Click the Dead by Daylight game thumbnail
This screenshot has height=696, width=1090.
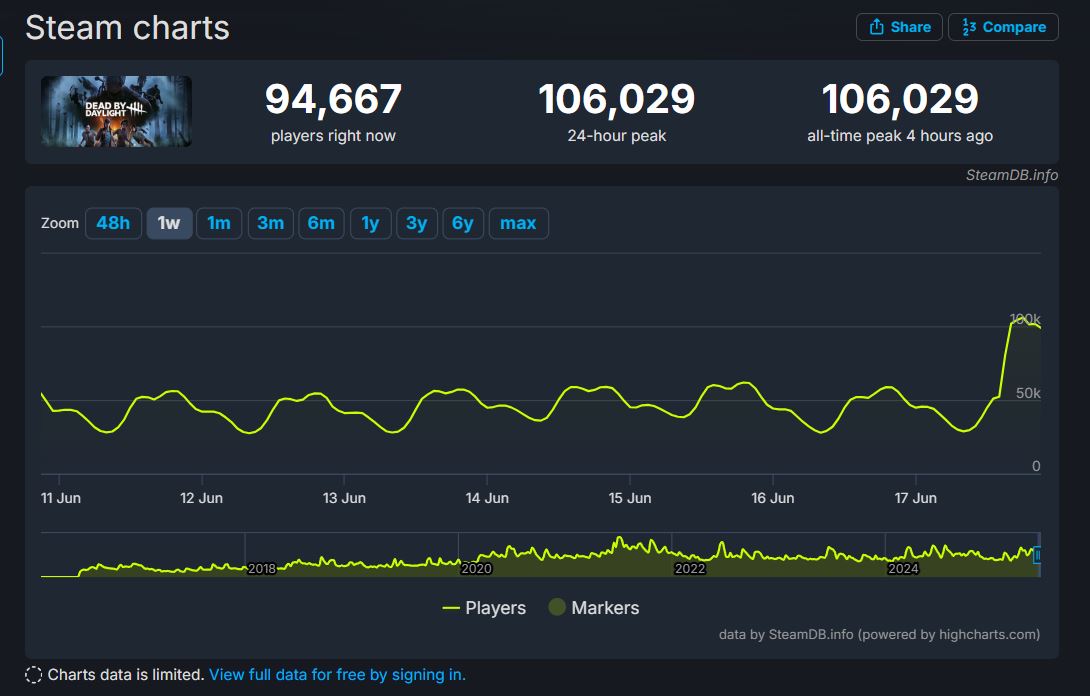click(116, 112)
